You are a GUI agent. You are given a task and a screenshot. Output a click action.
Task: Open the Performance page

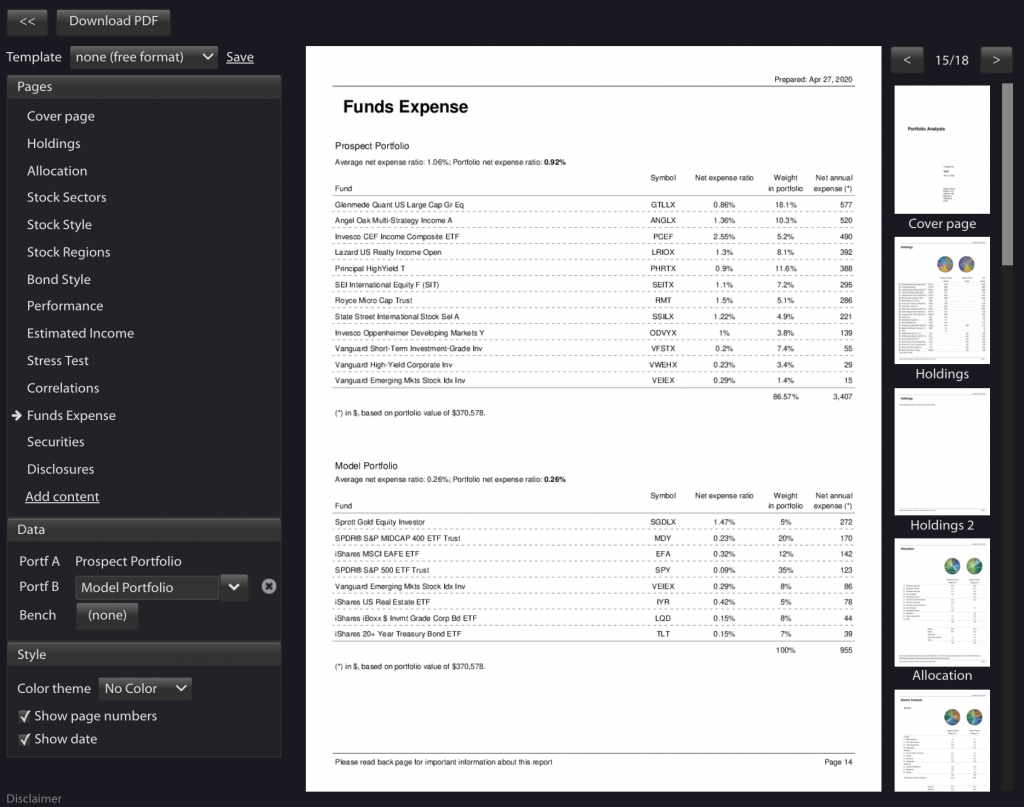pyautogui.click(x=65, y=306)
